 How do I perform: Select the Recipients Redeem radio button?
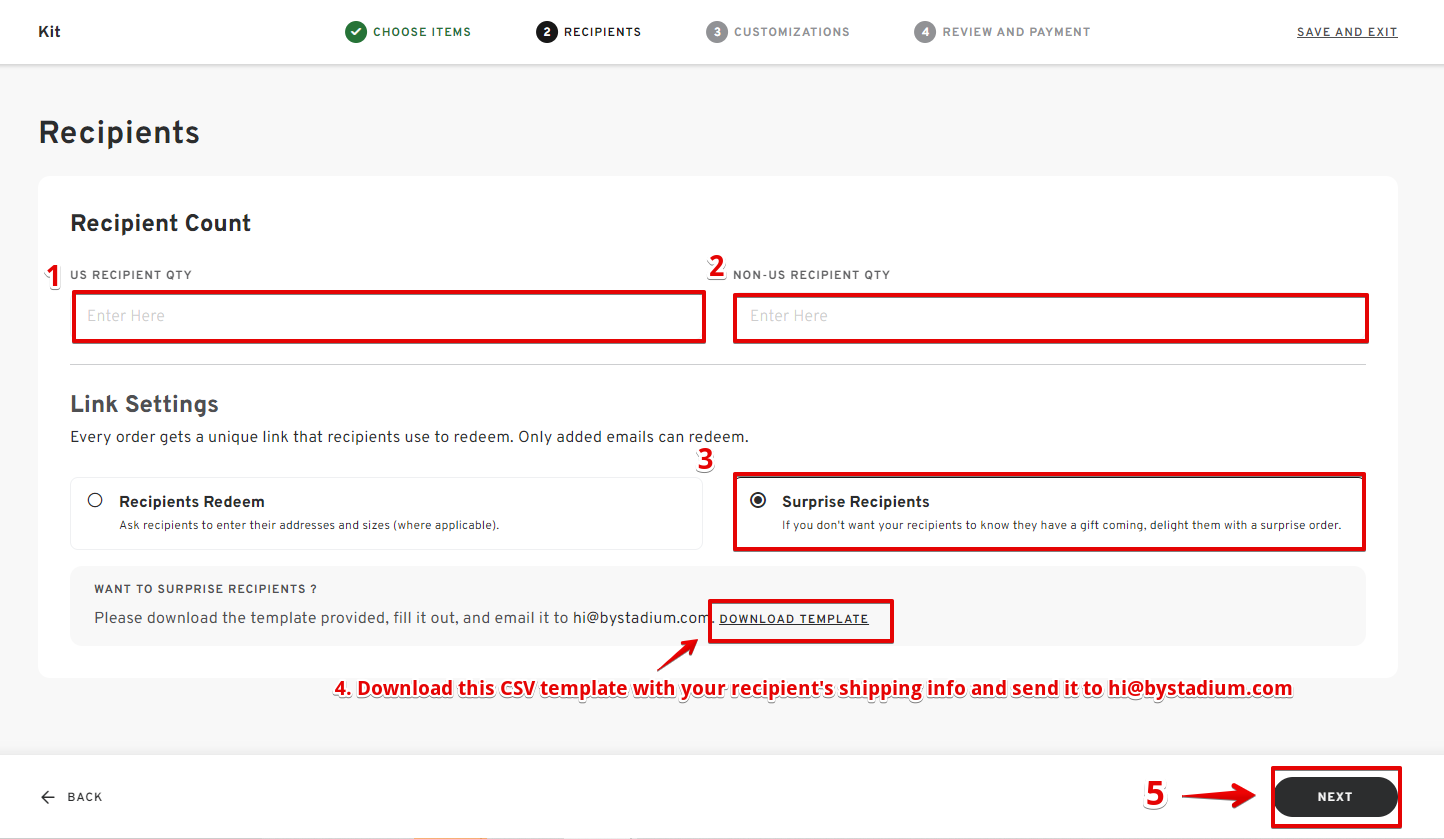coord(96,500)
